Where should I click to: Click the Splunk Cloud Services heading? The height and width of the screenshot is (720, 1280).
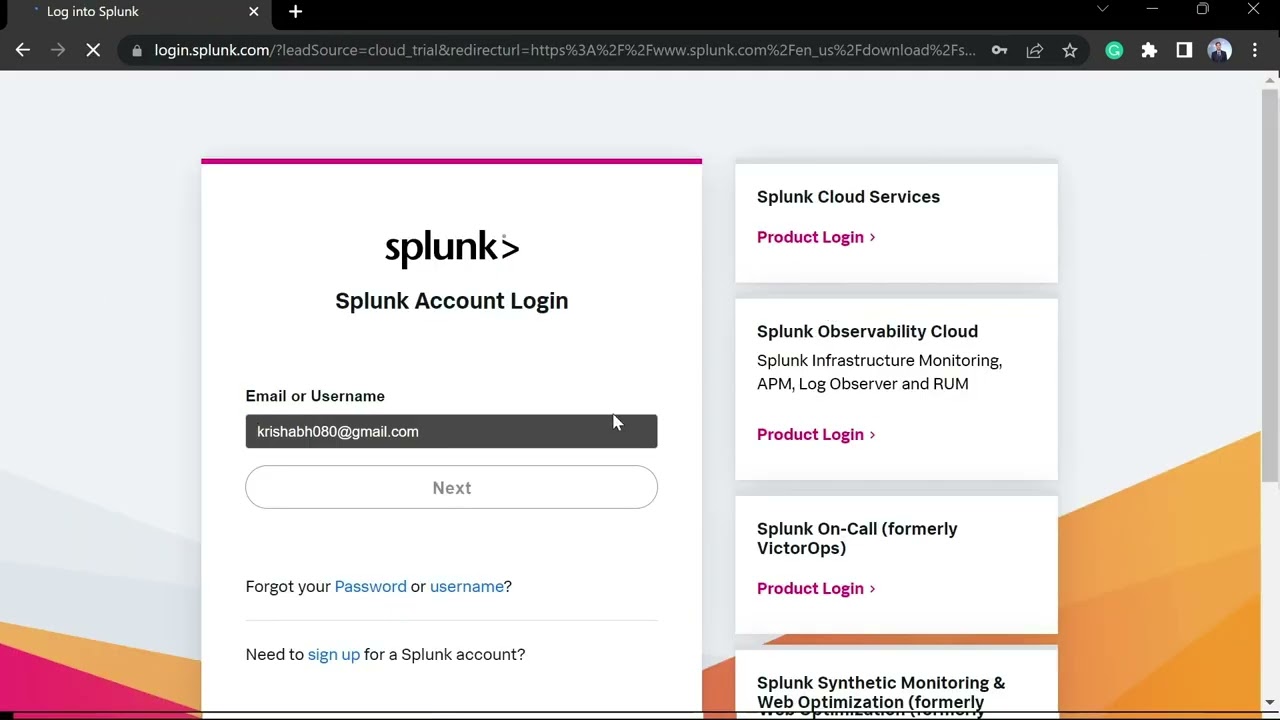coord(848,197)
